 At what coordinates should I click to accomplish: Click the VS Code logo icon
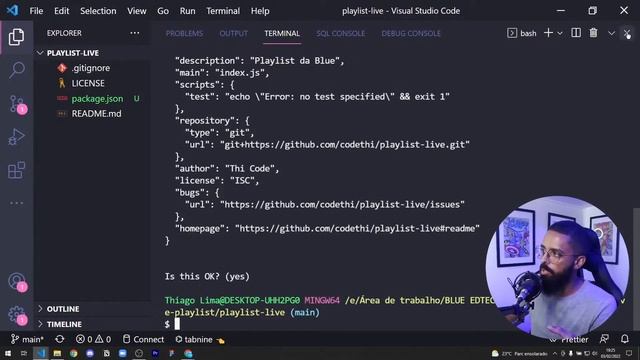click(12, 10)
